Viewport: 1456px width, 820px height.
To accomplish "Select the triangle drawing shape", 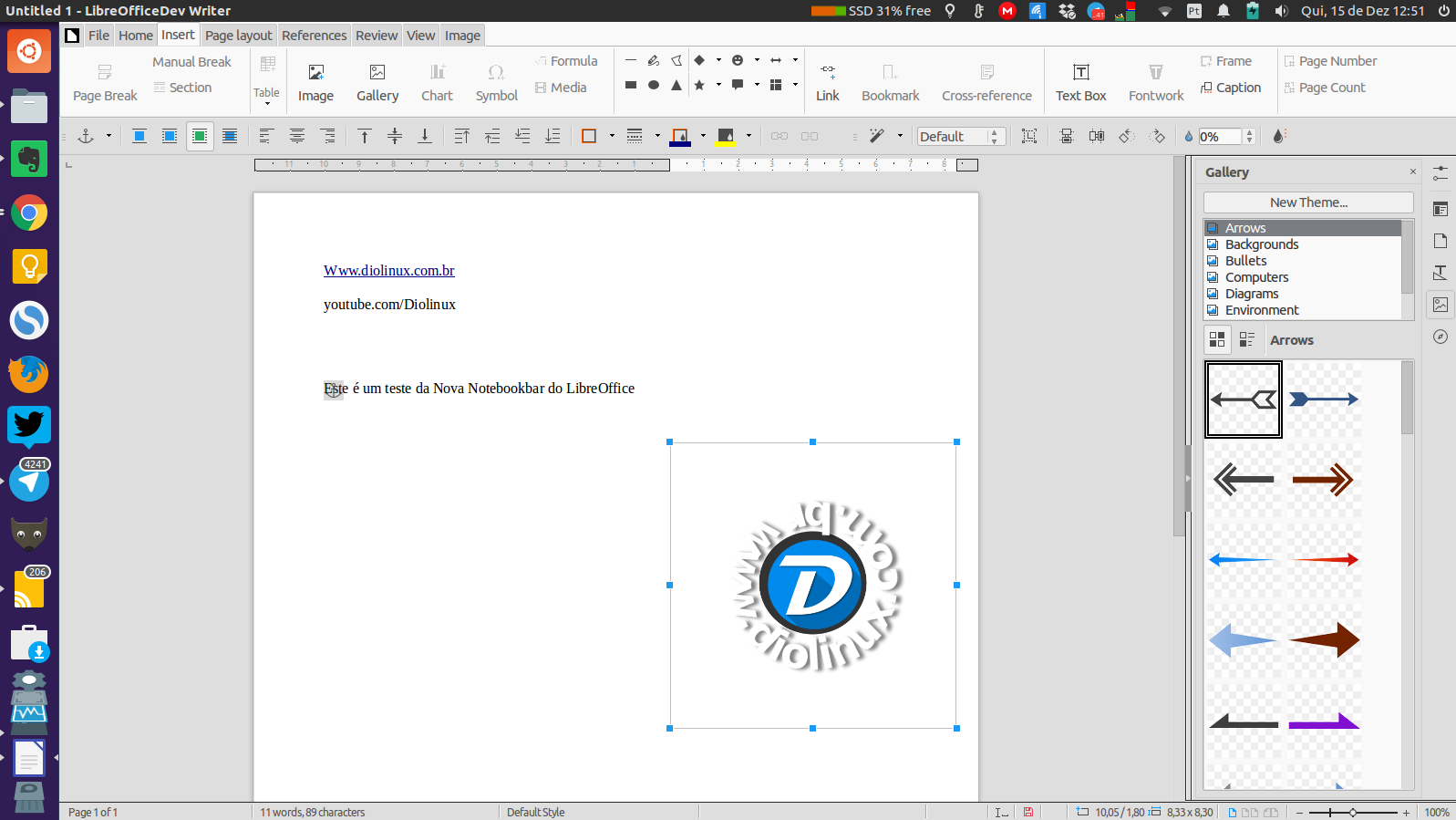I will 676,85.
